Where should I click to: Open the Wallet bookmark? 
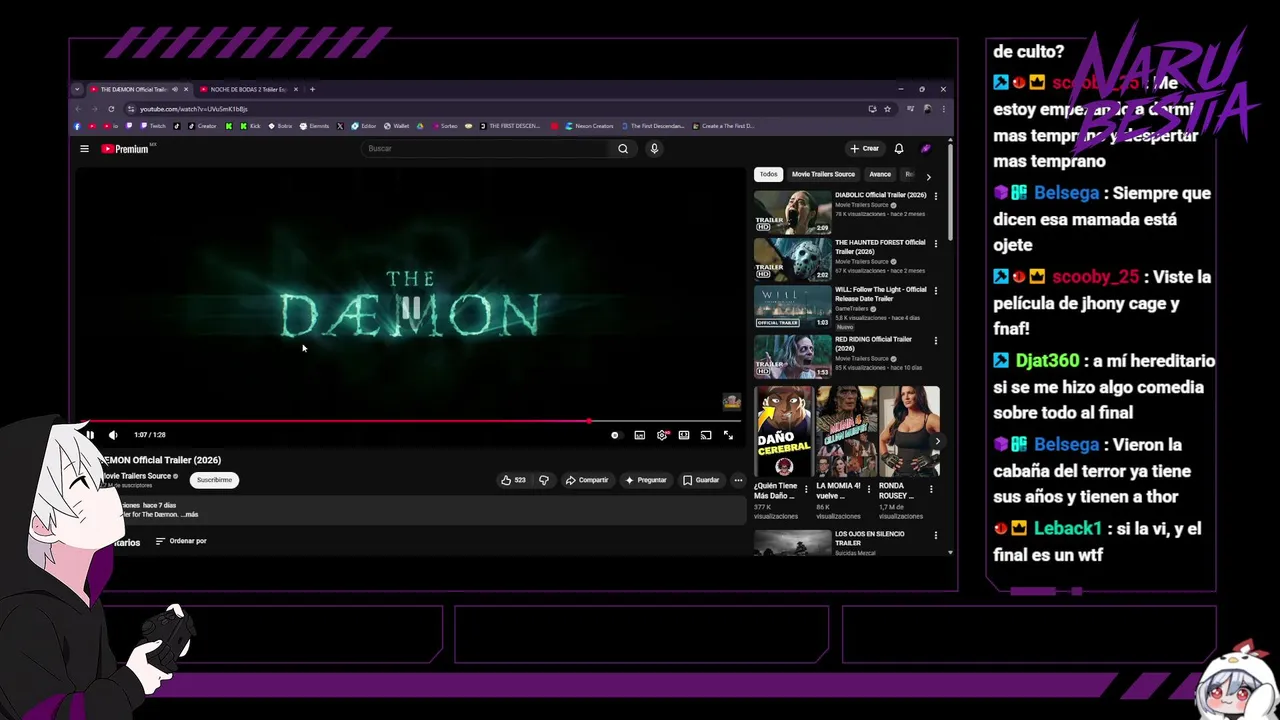[x=395, y=126]
